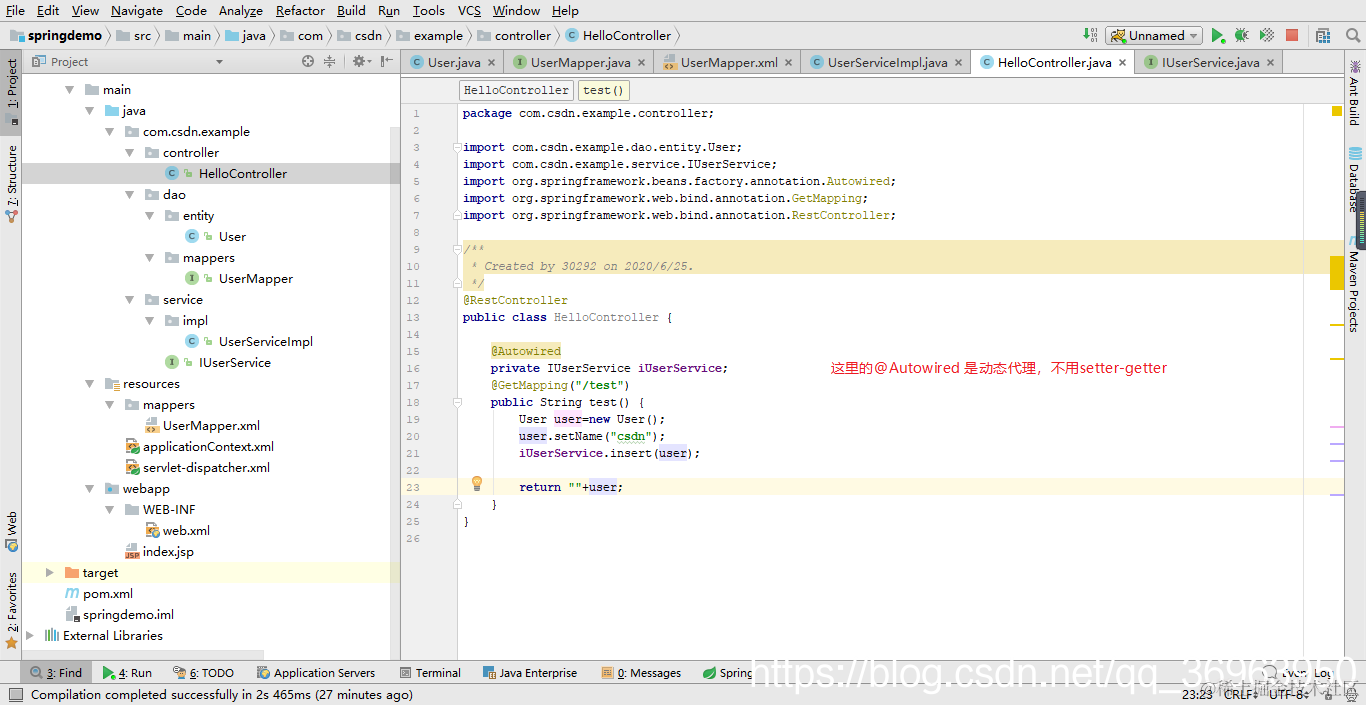Viewport: 1366px width, 705px height.
Task: Click large yellow warning stripe in error gutter
Action: click(1336, 273)
